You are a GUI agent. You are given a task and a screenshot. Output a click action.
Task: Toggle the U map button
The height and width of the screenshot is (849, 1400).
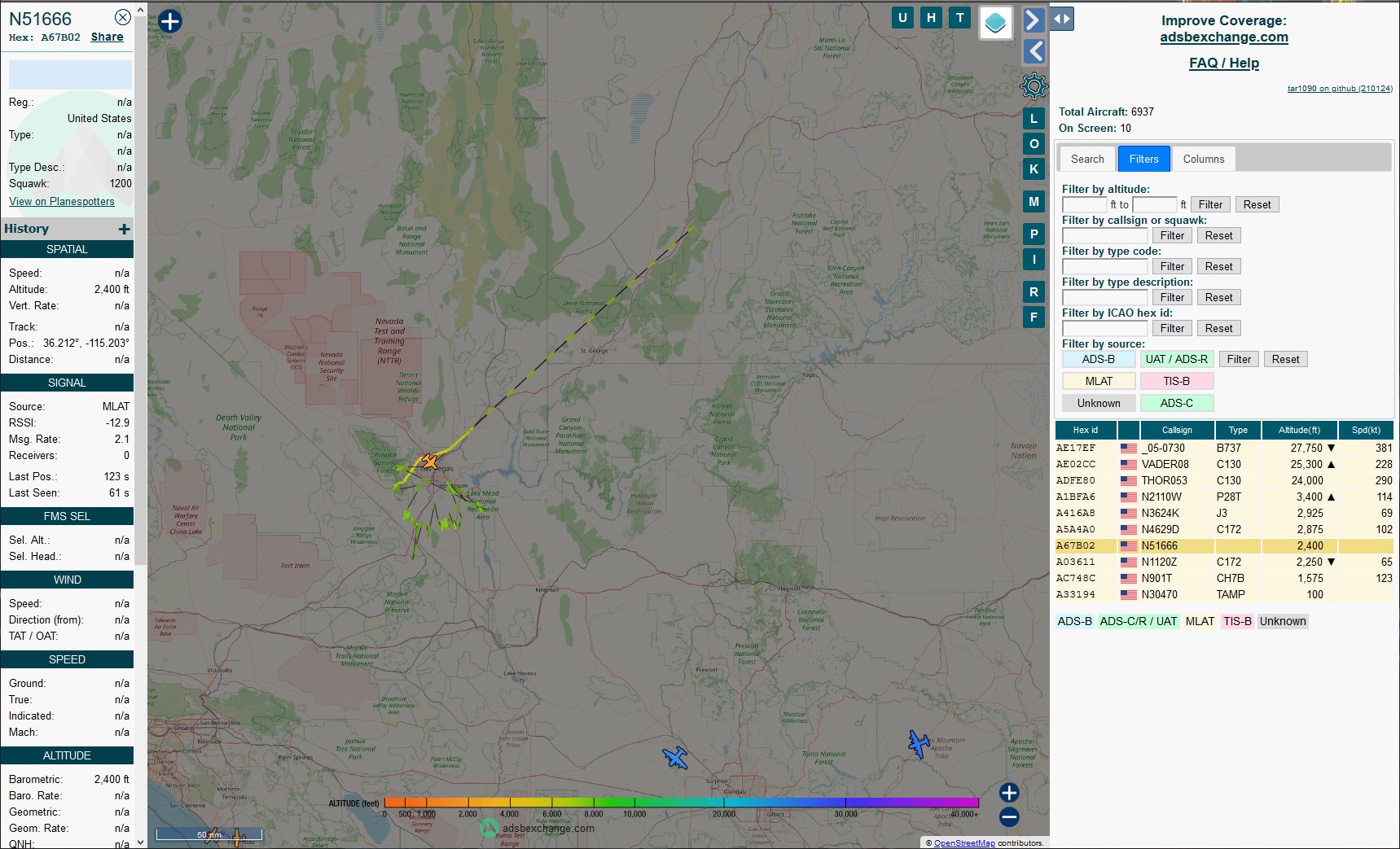902,18
